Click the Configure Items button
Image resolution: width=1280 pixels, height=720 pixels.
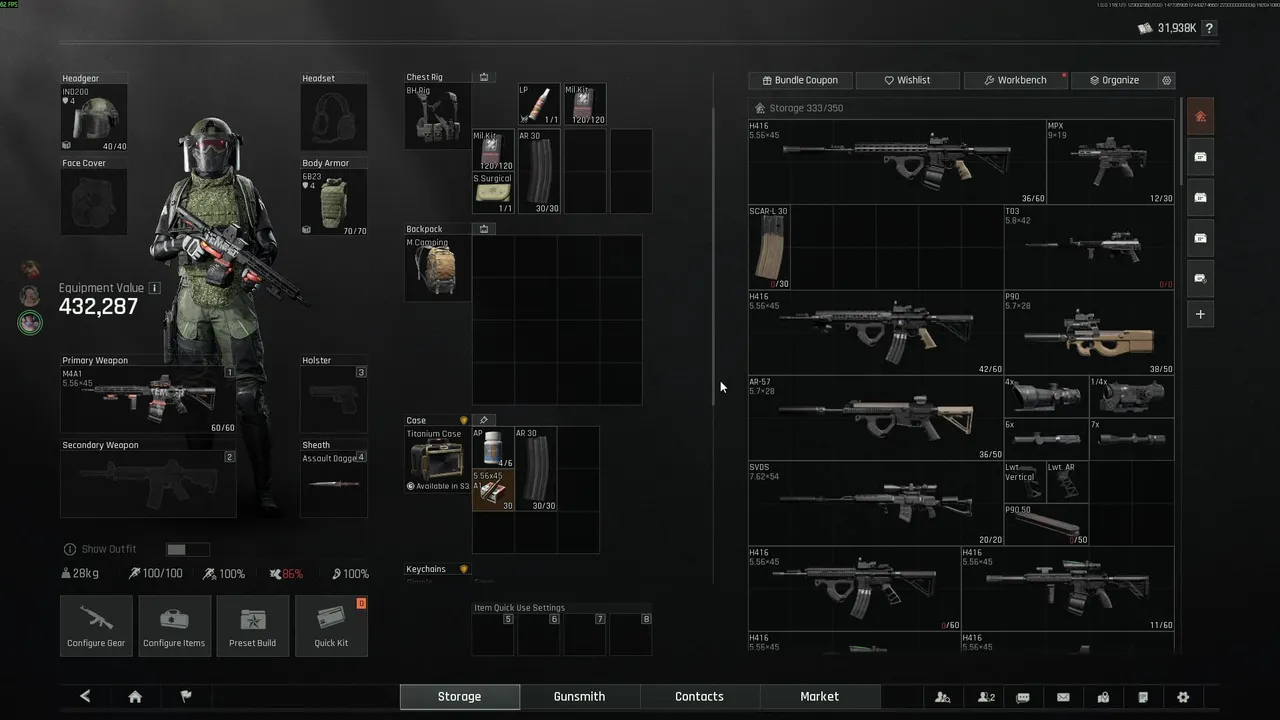tap(174, 626)
